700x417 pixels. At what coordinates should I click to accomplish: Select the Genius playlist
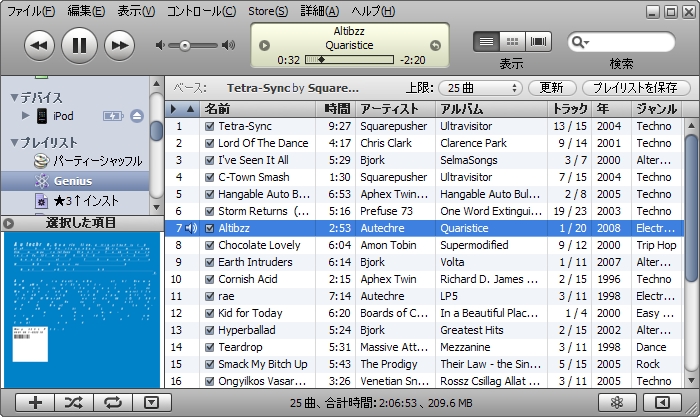pyautogui.click(x=75, y=181)
